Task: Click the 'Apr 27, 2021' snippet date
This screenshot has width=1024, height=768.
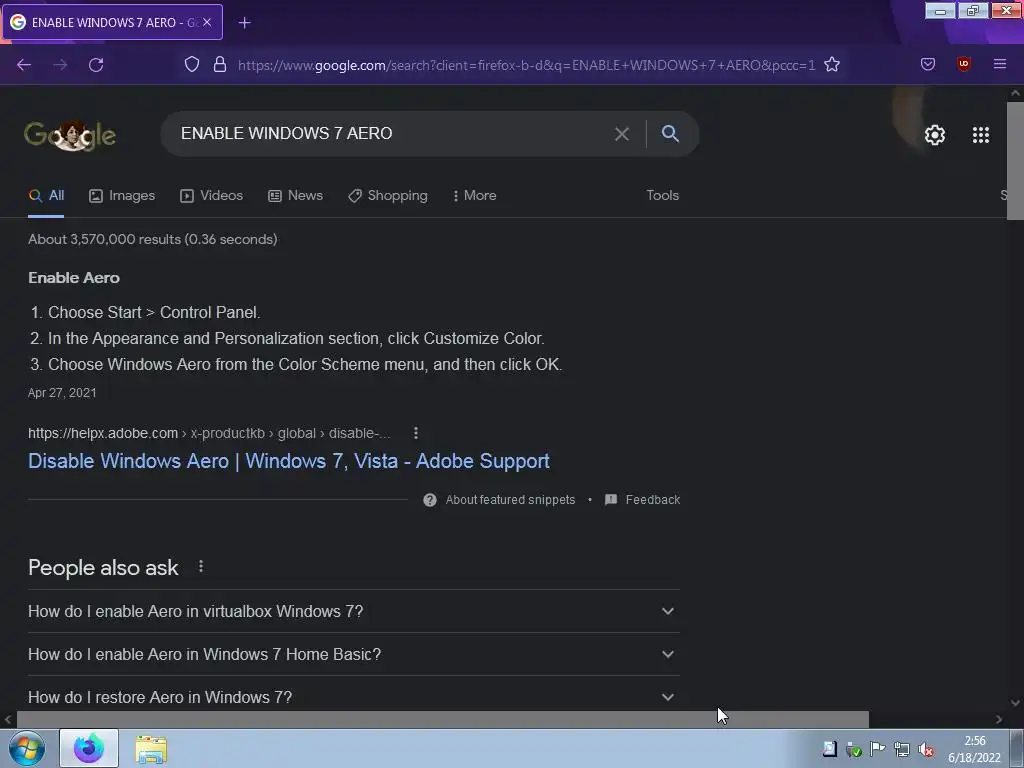Action: [x=62, y=392]
